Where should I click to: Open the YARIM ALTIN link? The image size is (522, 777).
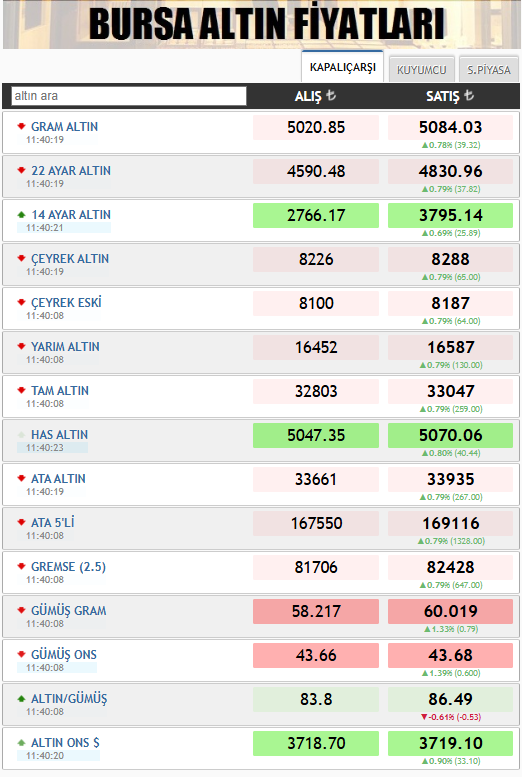(x=65, y=346)
